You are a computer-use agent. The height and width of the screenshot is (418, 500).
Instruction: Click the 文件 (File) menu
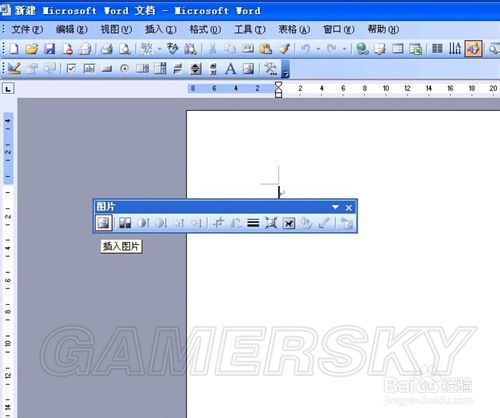pos(27,30)
